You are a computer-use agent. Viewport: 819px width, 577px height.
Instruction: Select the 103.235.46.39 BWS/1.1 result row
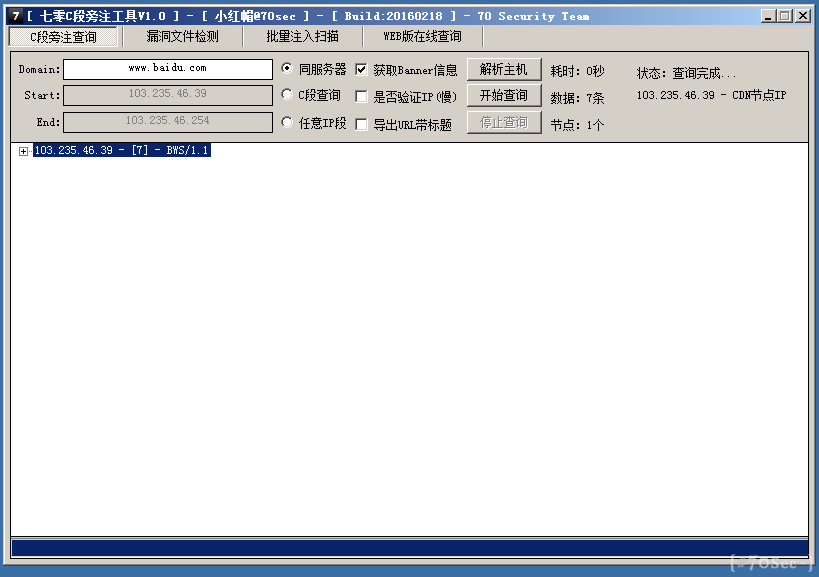(x=122, y=151)
